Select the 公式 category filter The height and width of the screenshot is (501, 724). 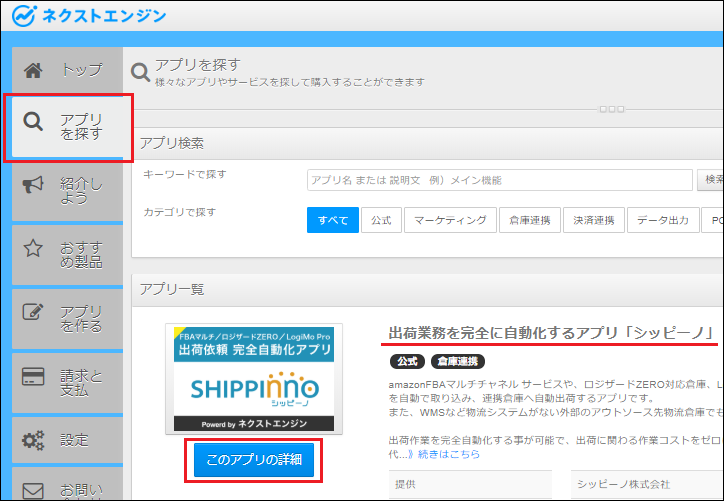click(x=381, y=219)
